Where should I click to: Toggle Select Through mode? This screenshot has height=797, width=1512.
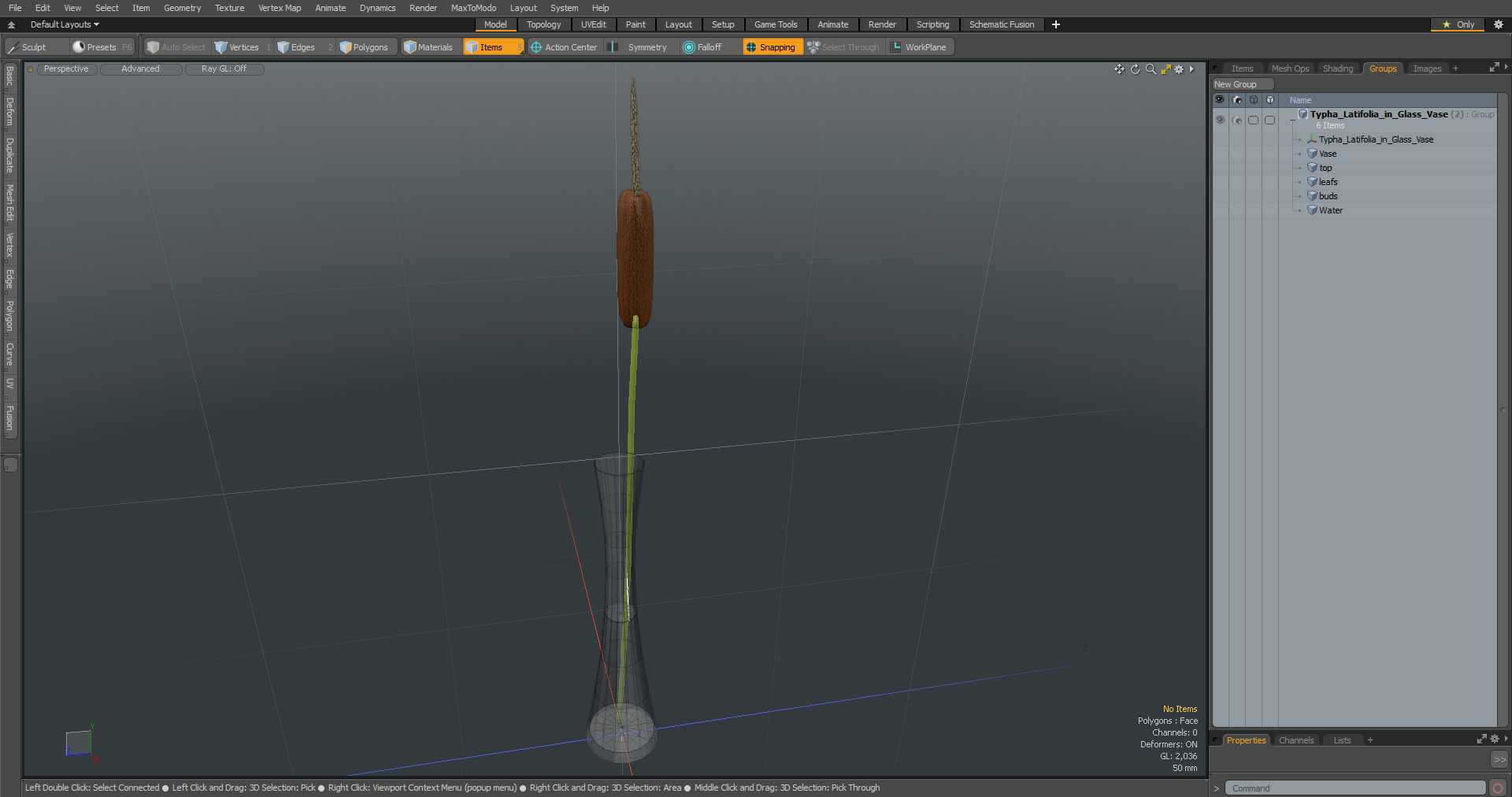843,47
